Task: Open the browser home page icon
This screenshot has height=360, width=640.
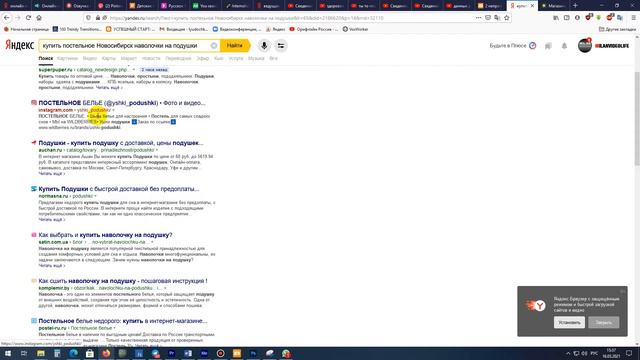Action: 39,18
